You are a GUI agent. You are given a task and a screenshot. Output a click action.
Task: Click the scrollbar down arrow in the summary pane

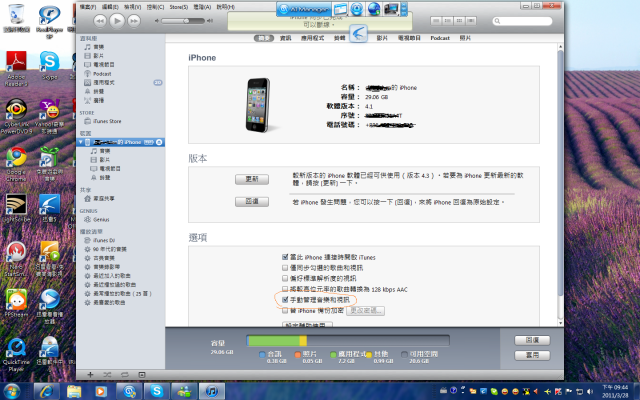[560, 323]
